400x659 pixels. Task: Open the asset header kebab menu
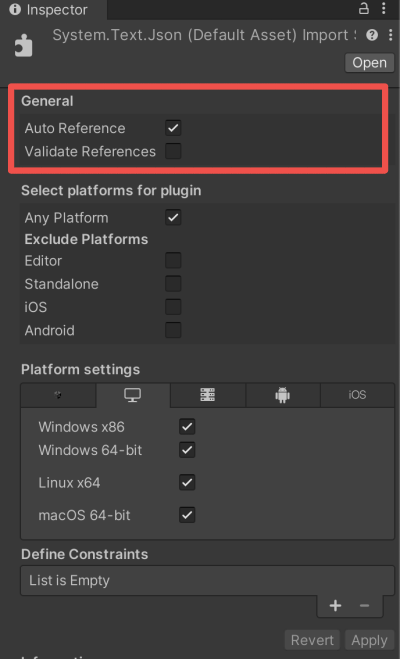point(391,35)
